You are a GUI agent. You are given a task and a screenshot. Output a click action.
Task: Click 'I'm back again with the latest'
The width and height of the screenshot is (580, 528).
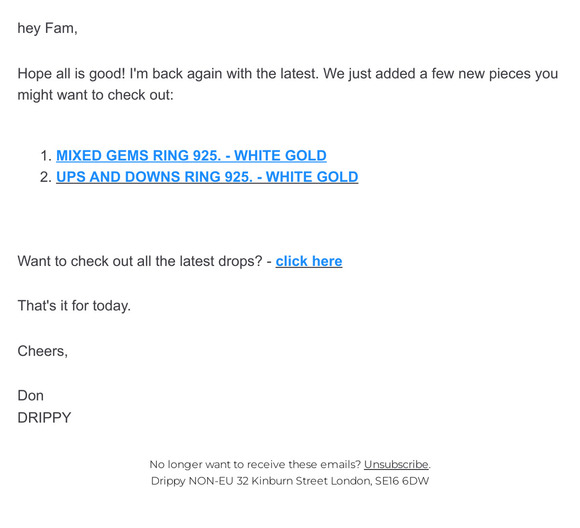pyautogui.click(x=224, y=74)
